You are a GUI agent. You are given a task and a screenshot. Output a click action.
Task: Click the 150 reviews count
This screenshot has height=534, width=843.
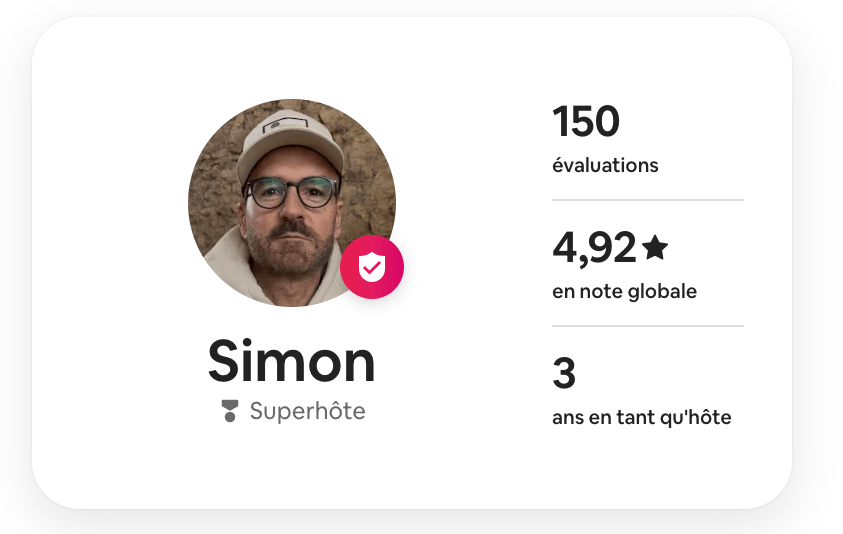[x=586, y=123]
